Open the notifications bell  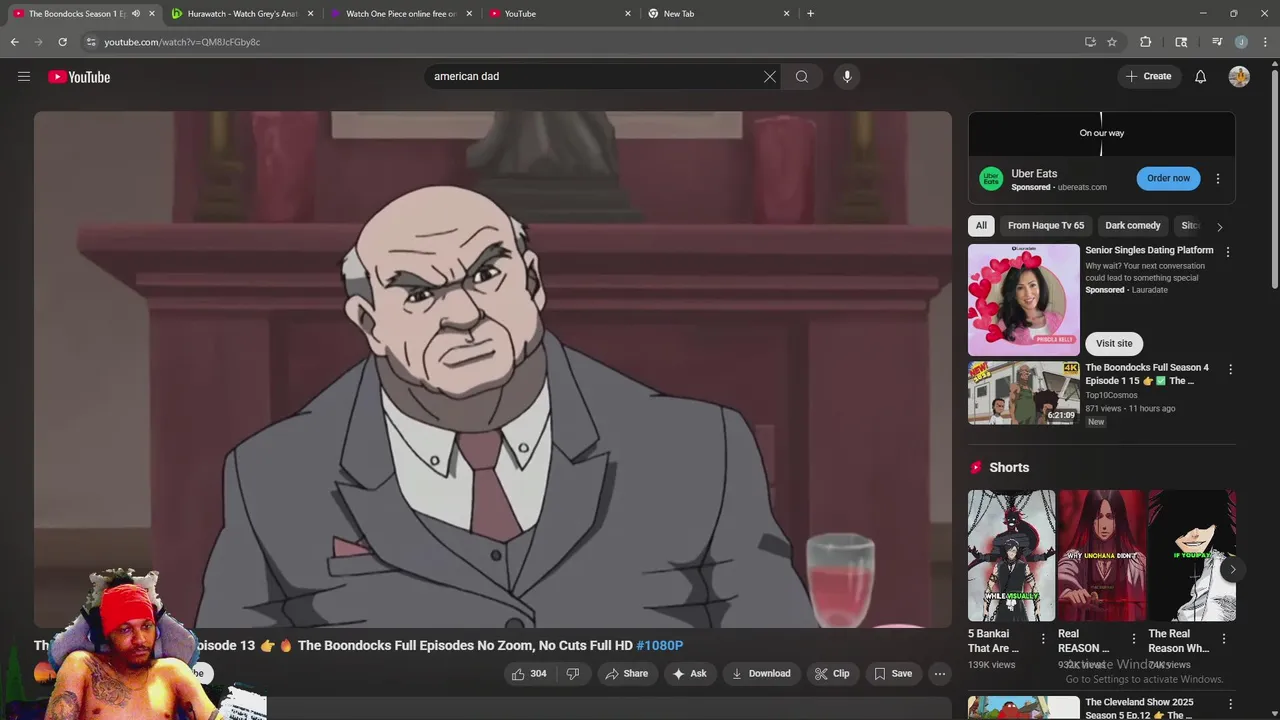(1201, 77)
